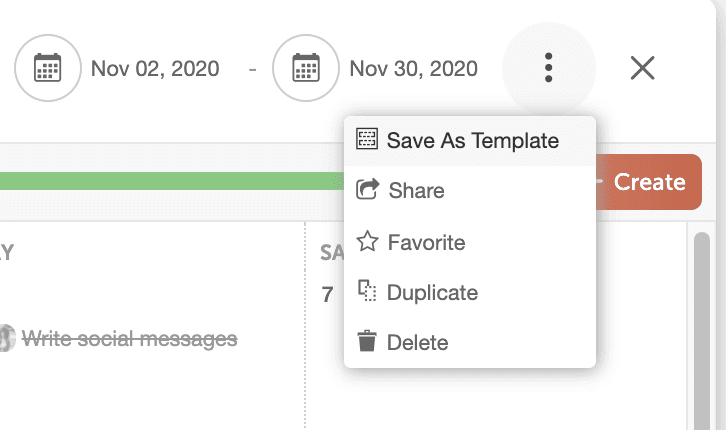Click the Delete trash can icon
The height and width of the screenshot is (430, 726).
(x=368, y=342)
